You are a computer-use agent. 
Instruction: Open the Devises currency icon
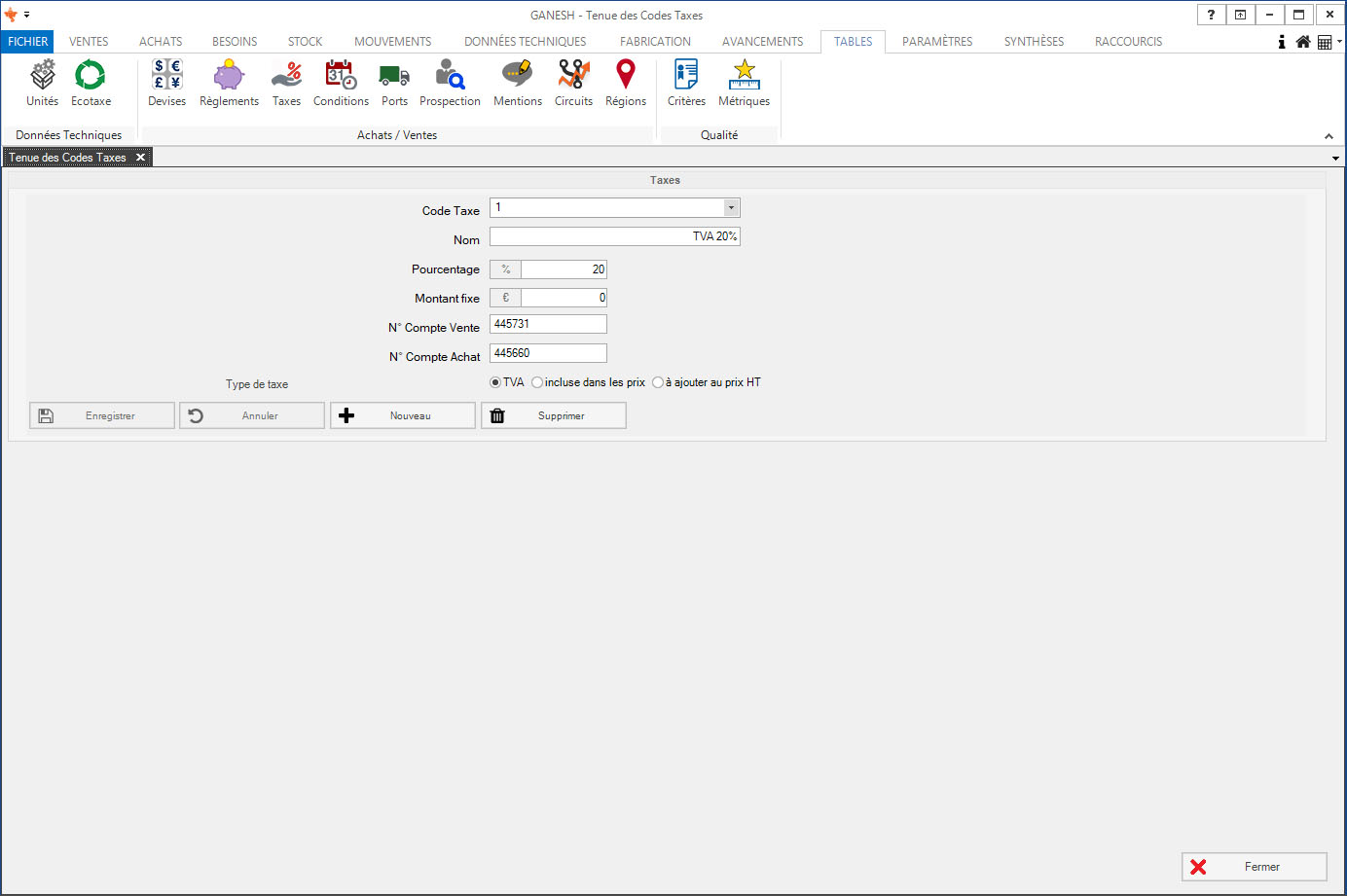tap(166, 76)
